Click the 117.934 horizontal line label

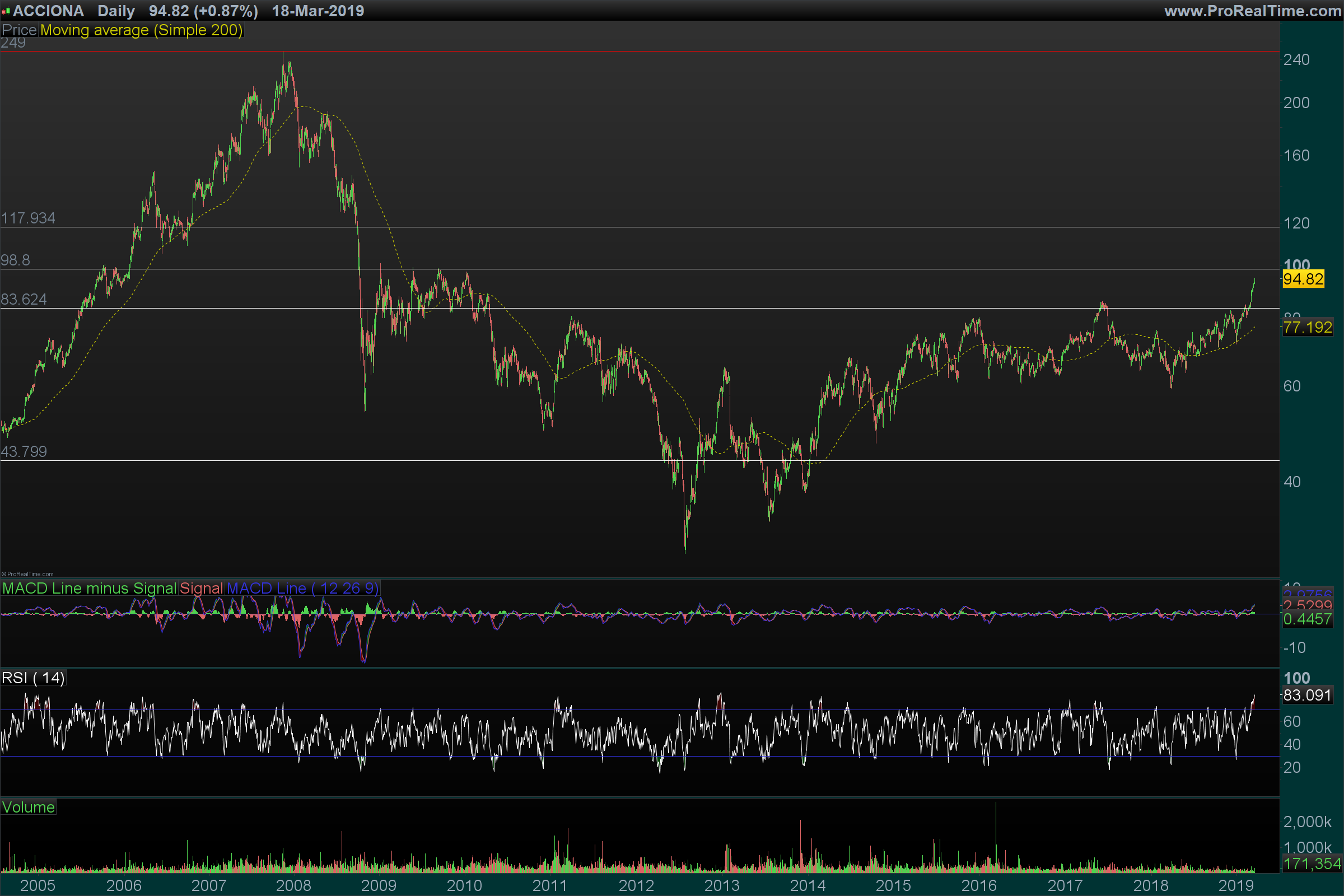pyautogui.click(x=28, y=218)
